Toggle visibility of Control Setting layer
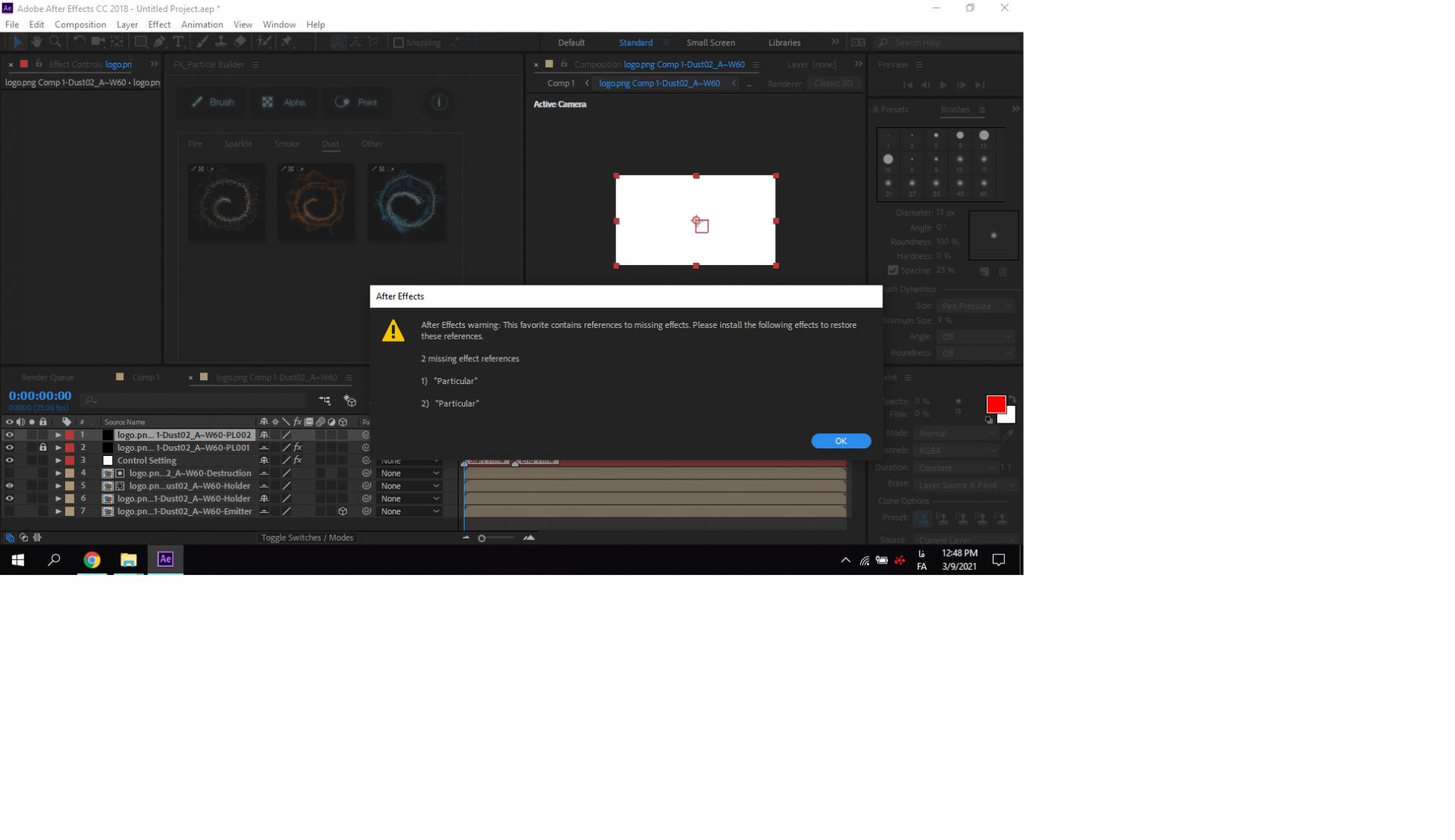The height and width of the screenshot is (840, 1455). click(x=9, y=460)
